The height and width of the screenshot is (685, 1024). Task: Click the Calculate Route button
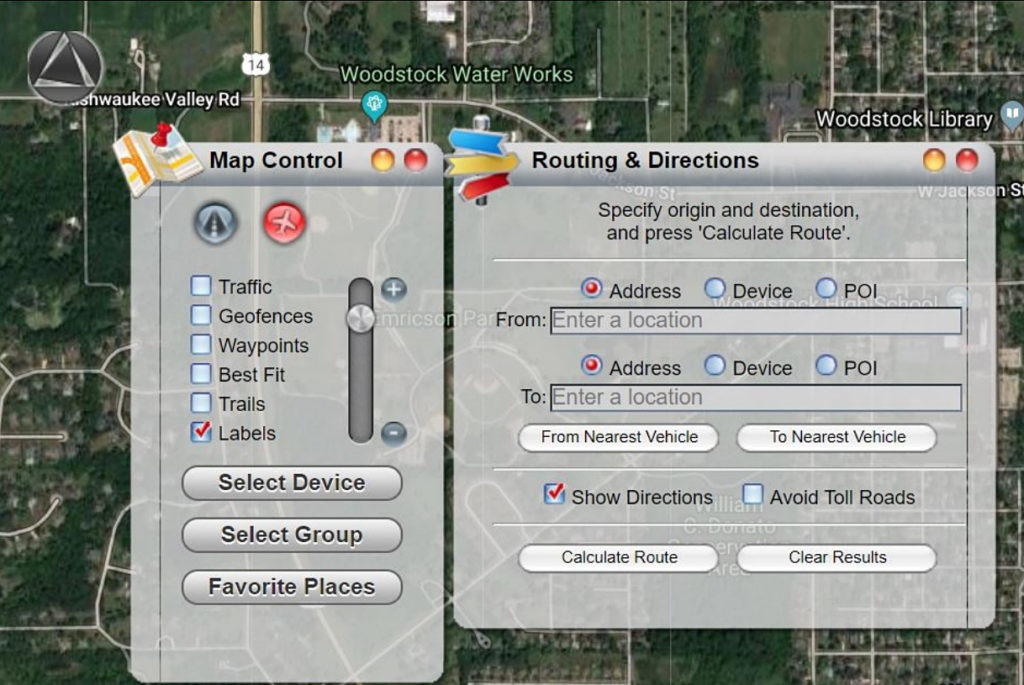pyautogui.click(x=618, y=558)
